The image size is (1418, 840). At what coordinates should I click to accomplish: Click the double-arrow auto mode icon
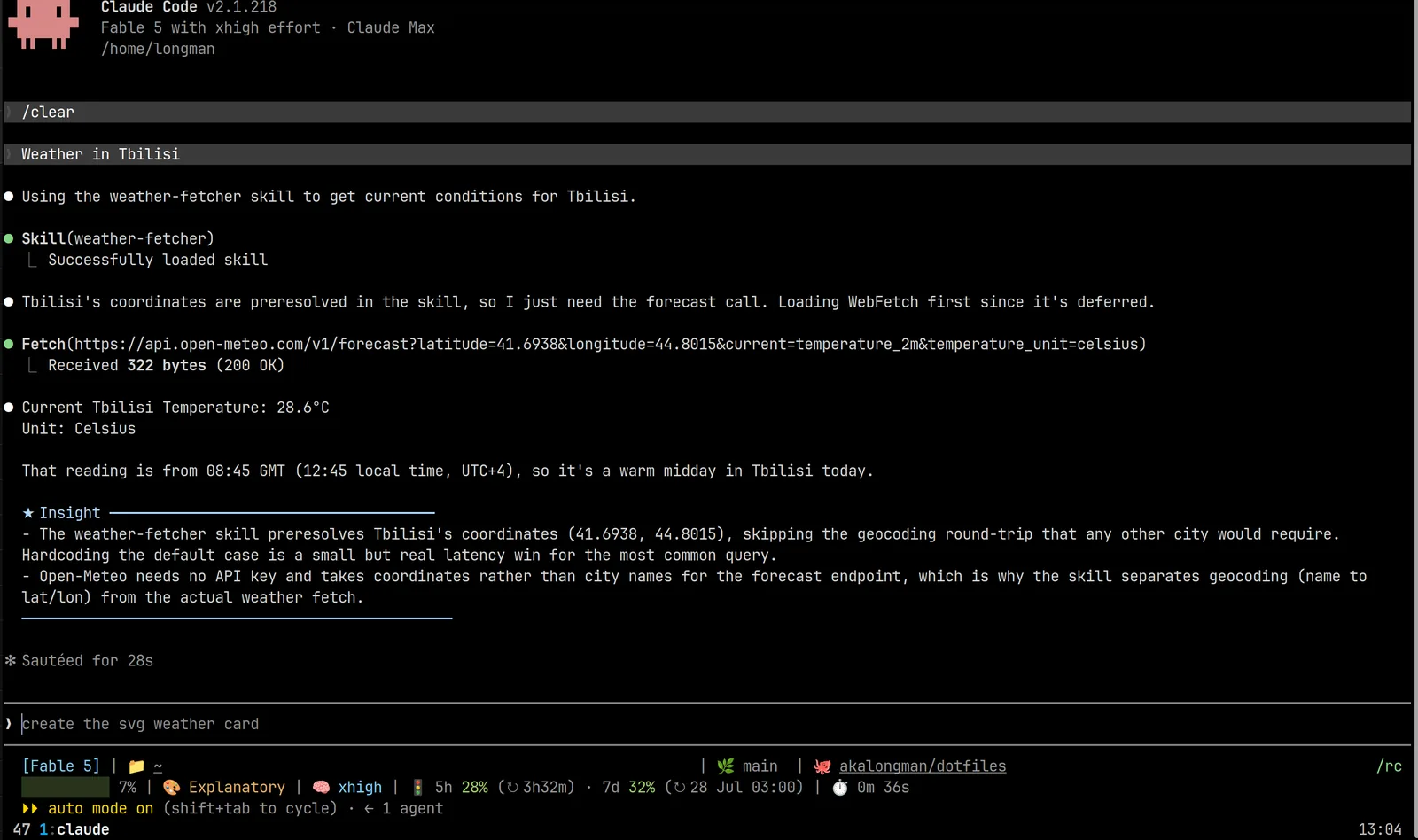coord(30,809)
